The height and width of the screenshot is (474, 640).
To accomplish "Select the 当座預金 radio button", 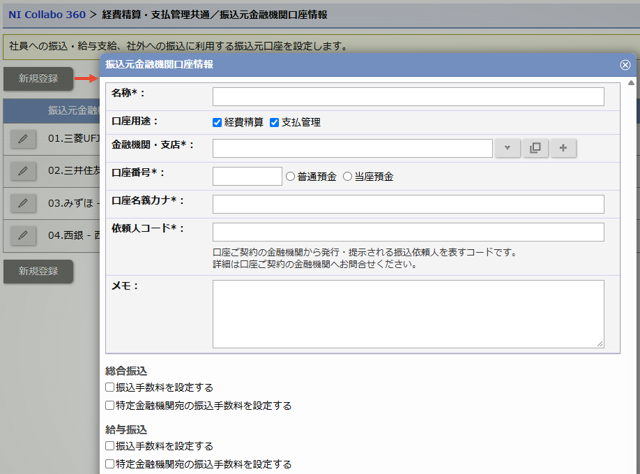I will click(348, 176).
